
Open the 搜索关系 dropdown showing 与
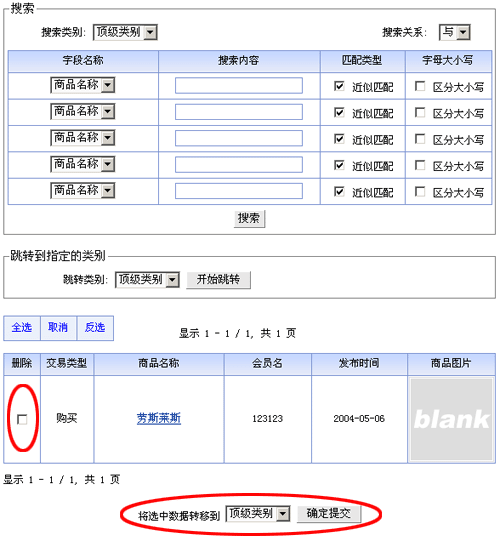454,32
